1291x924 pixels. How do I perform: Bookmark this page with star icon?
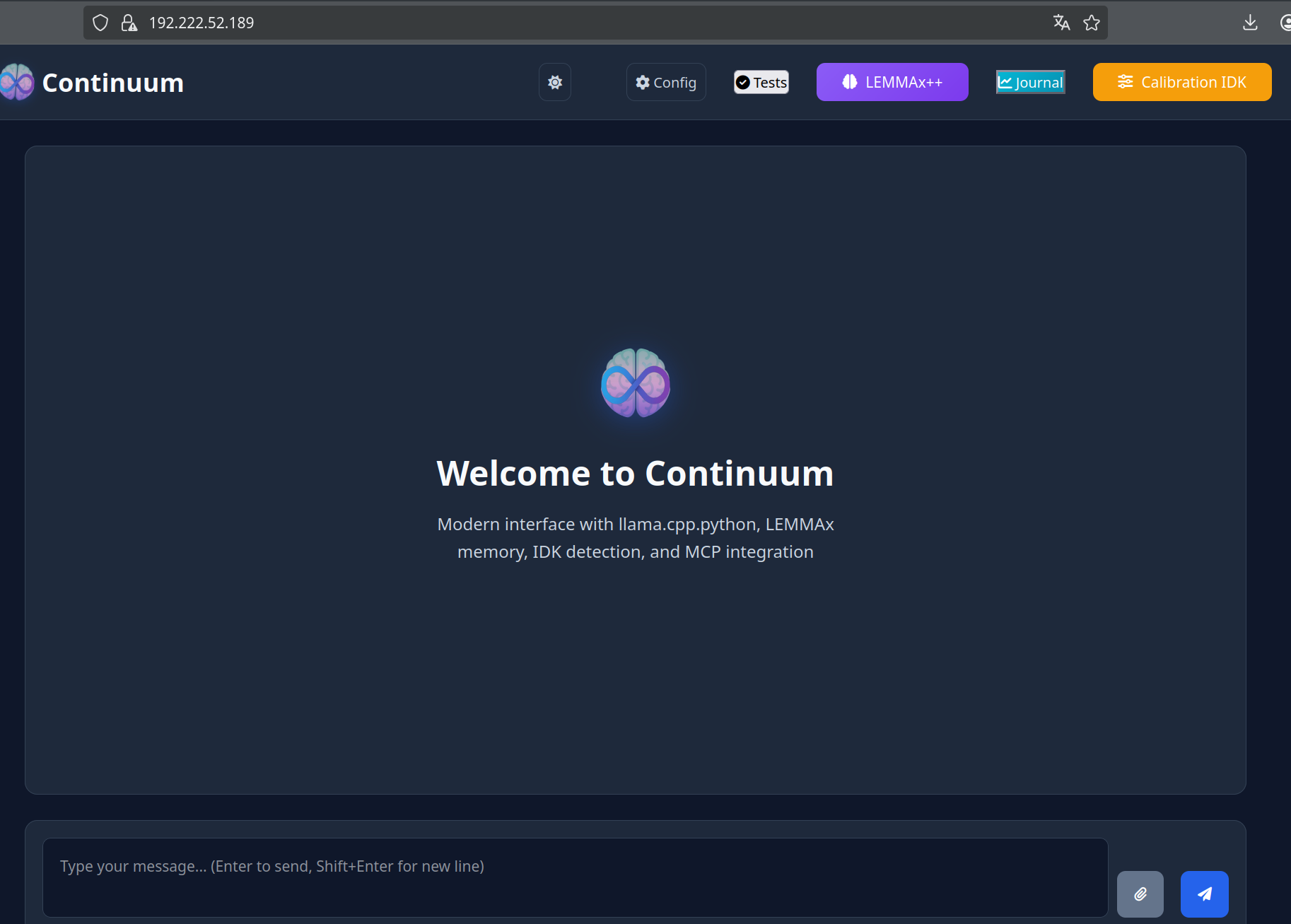1092,23
